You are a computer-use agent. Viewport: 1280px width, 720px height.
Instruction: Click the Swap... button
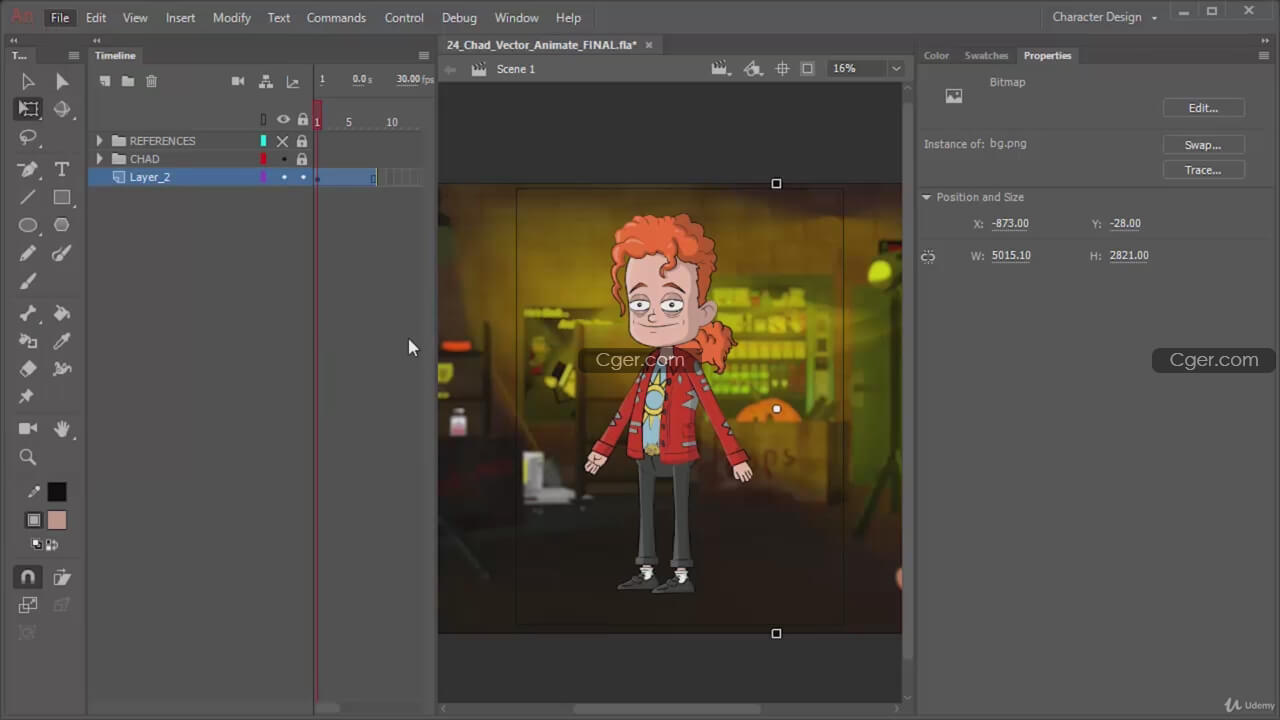(1203, 145)
